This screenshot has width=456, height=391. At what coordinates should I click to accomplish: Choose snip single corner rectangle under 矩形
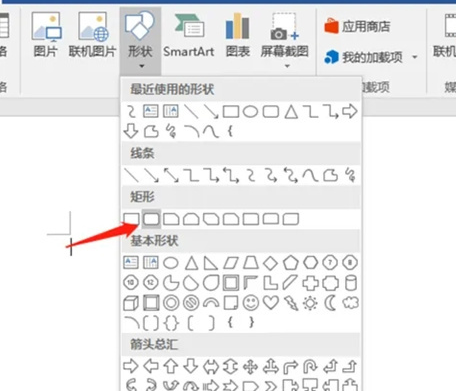click(x=171, y=219)
